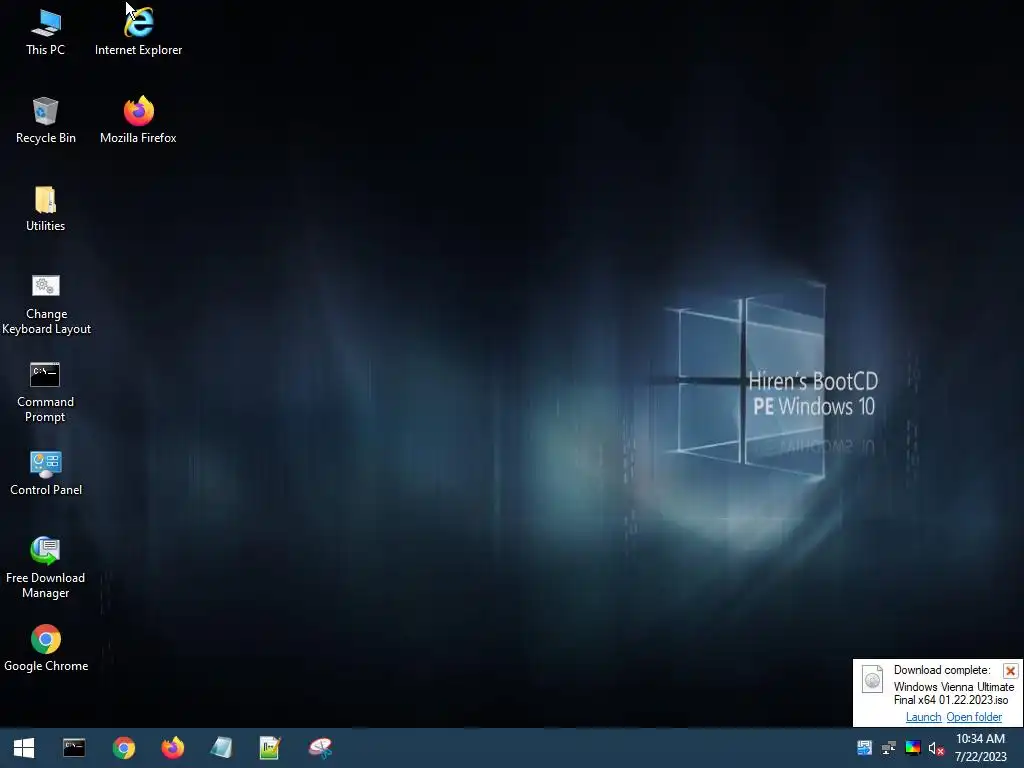Screen dimensions: 1024x768
Task: Open This PC desktop icon
Action: tap(46, 31)
